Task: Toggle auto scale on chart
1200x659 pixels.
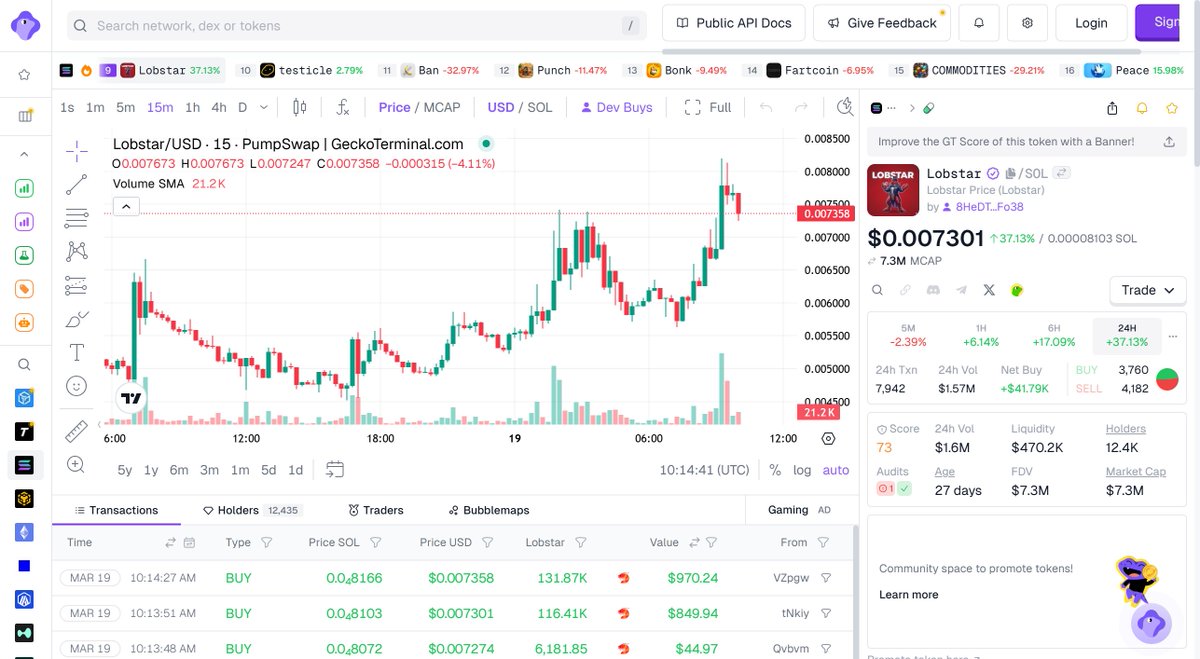Action: point(836,470)
